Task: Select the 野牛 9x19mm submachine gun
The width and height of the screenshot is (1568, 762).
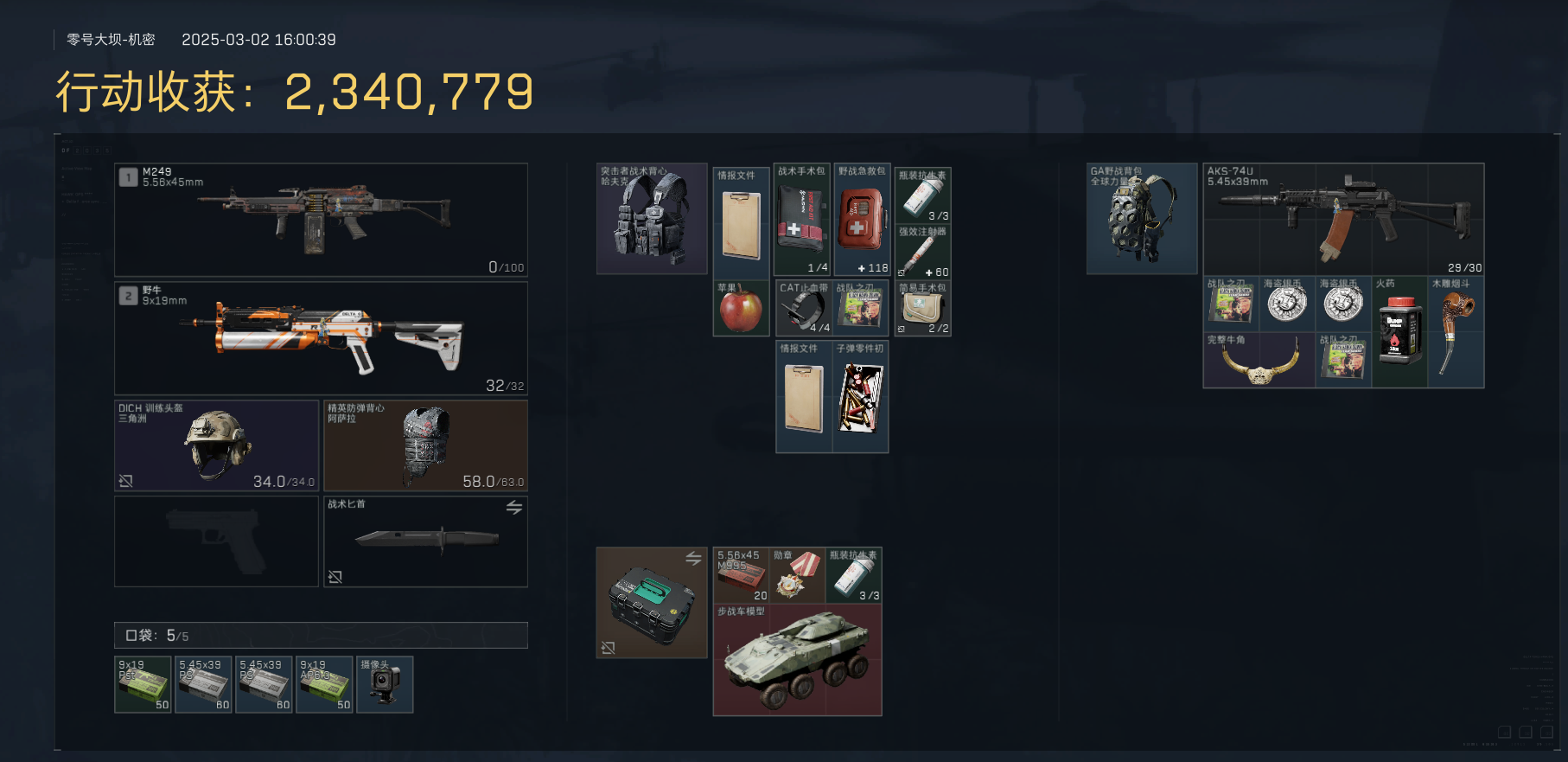Action: 321,338
